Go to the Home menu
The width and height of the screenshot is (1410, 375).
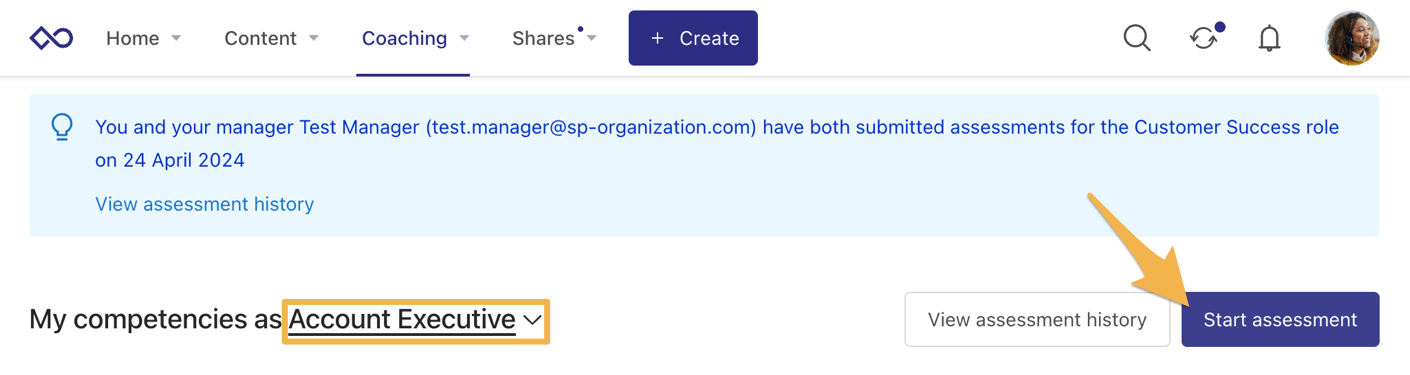click(133, 38)
